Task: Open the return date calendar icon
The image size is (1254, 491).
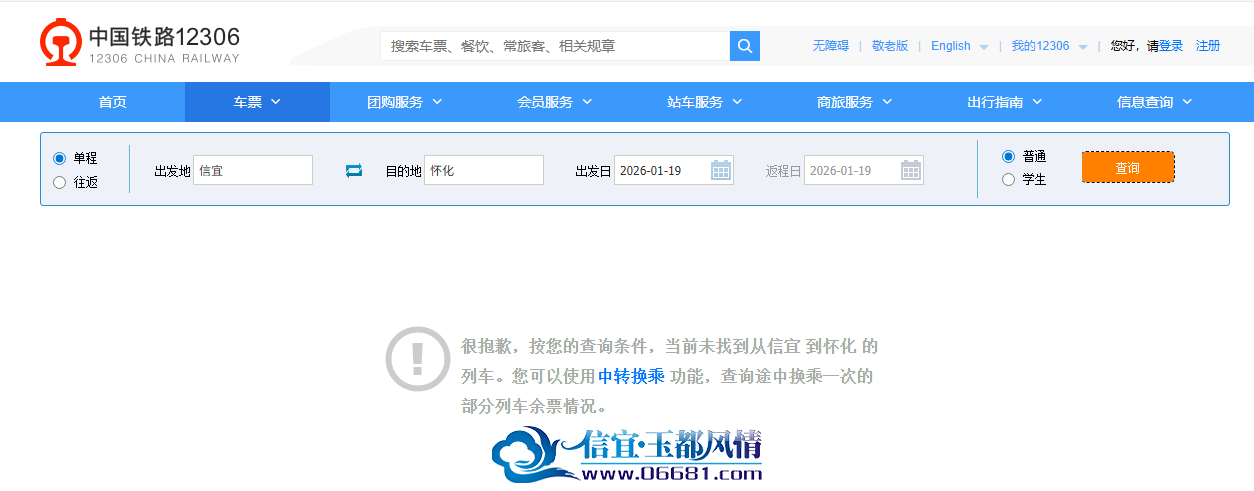Action: click(x=911, y=170)
